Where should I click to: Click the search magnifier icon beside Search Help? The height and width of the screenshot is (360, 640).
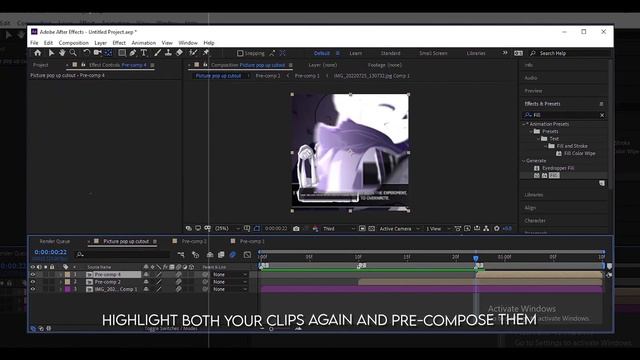[533, 53]
